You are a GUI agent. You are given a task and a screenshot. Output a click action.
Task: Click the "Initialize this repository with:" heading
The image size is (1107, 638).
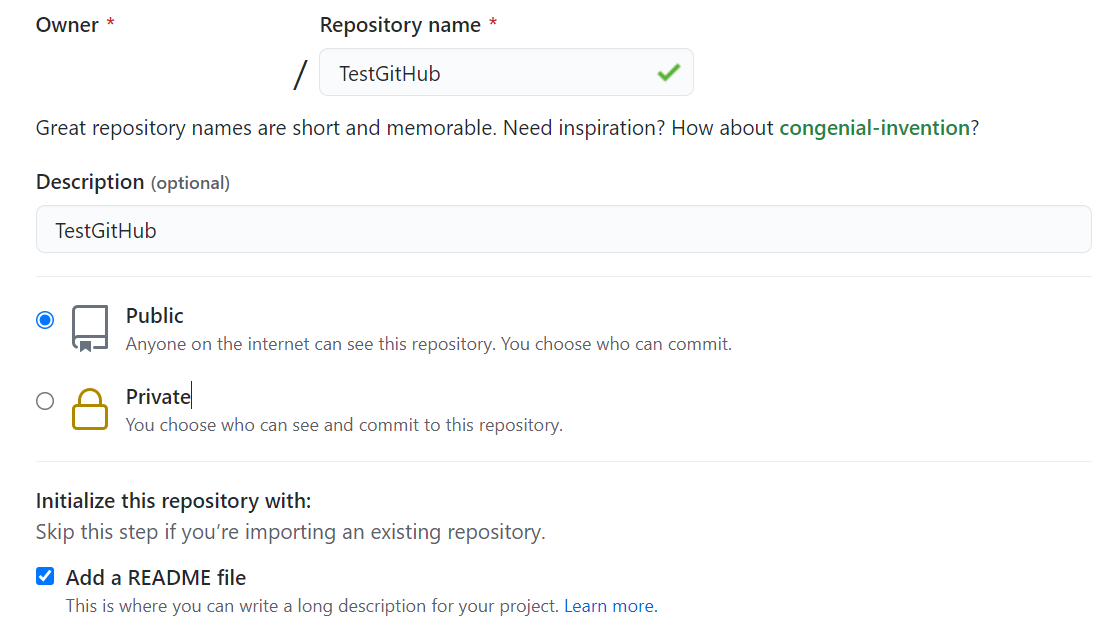174,500
